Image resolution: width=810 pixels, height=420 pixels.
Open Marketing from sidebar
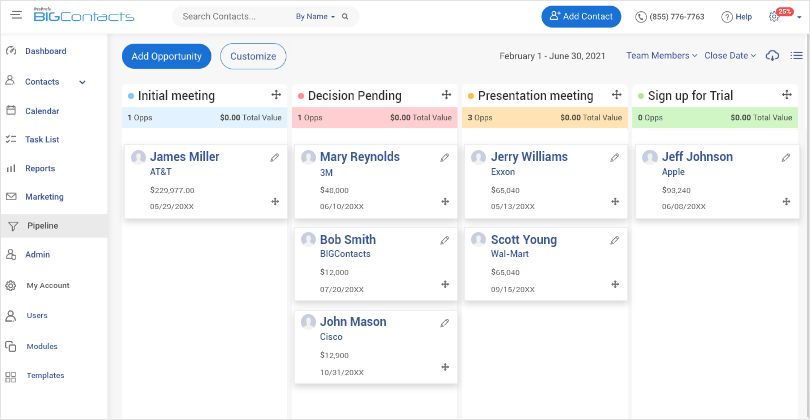[x=44, y=197]
